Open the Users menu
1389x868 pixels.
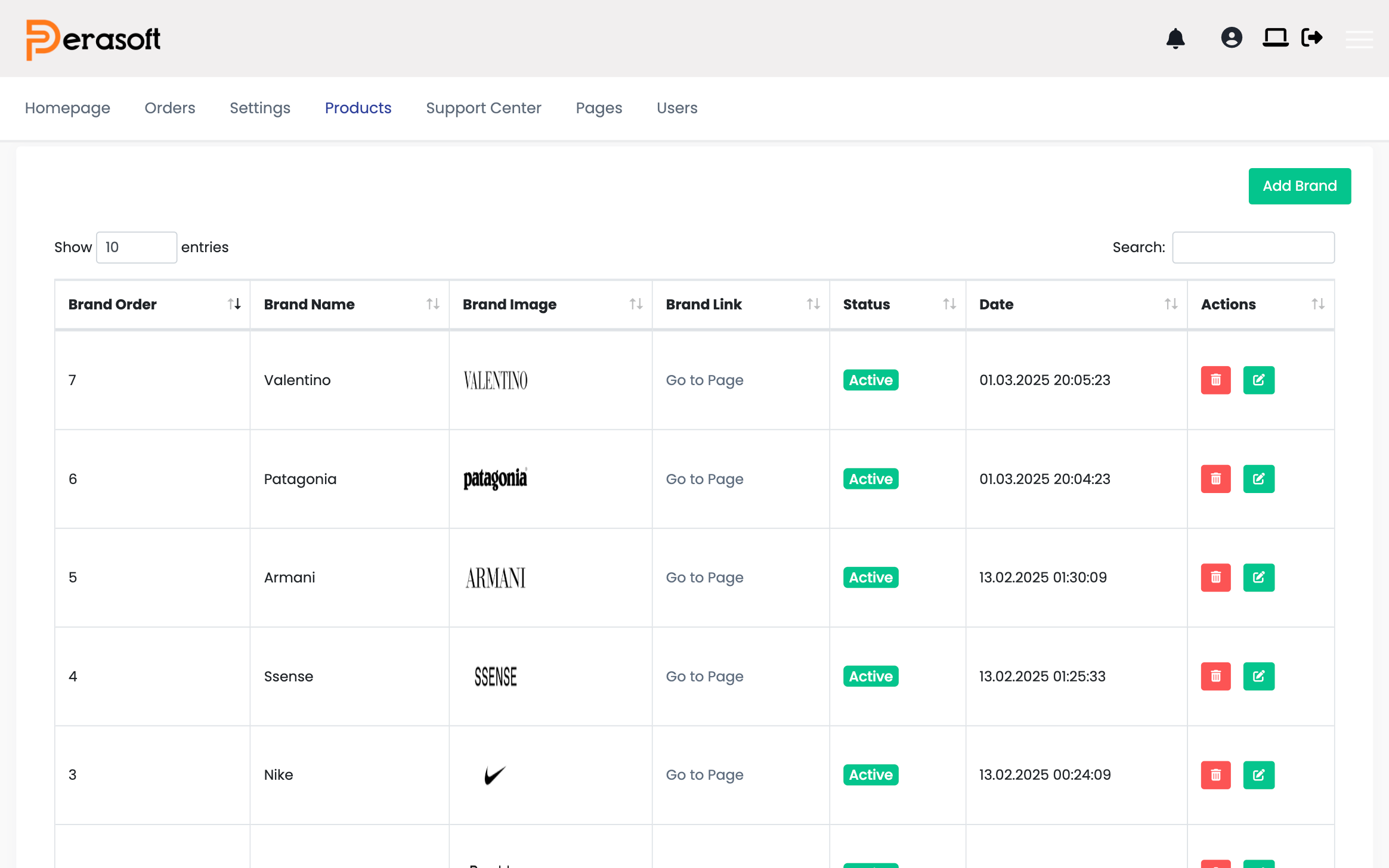[677, 108]
